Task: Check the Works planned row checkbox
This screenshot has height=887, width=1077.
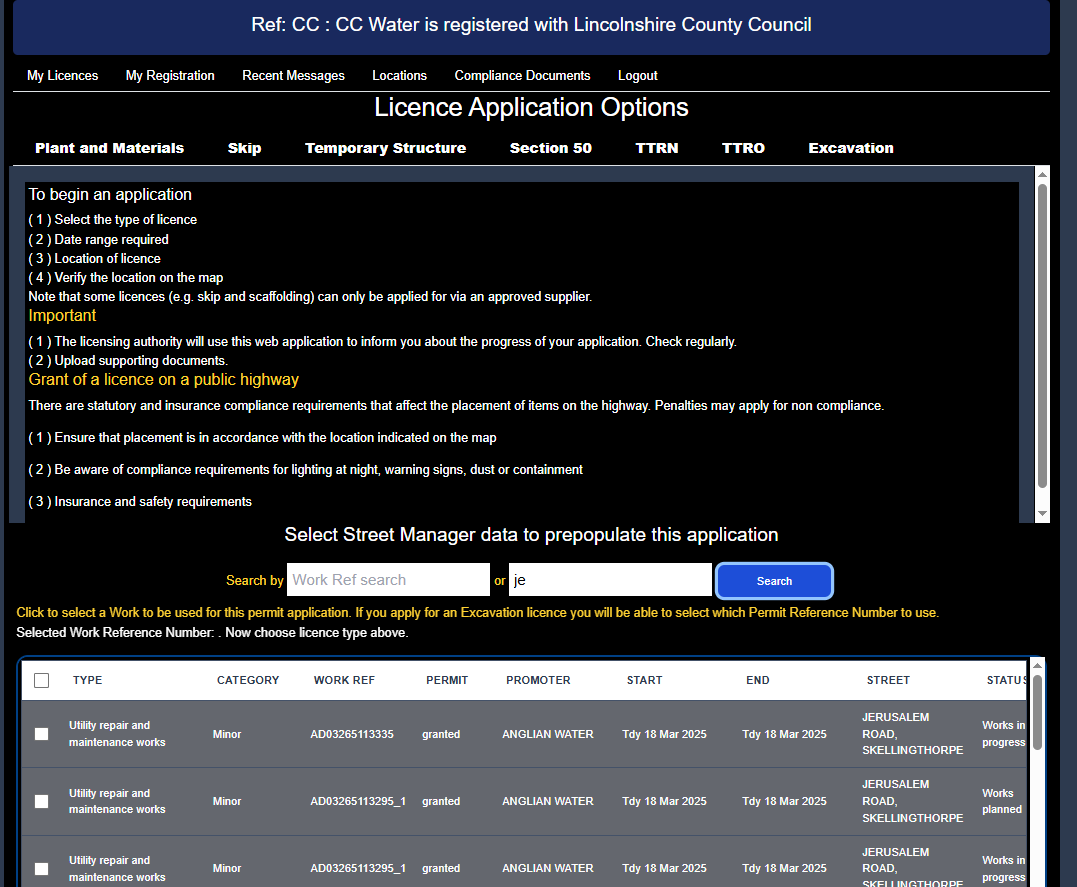Action: click(41, 801)
